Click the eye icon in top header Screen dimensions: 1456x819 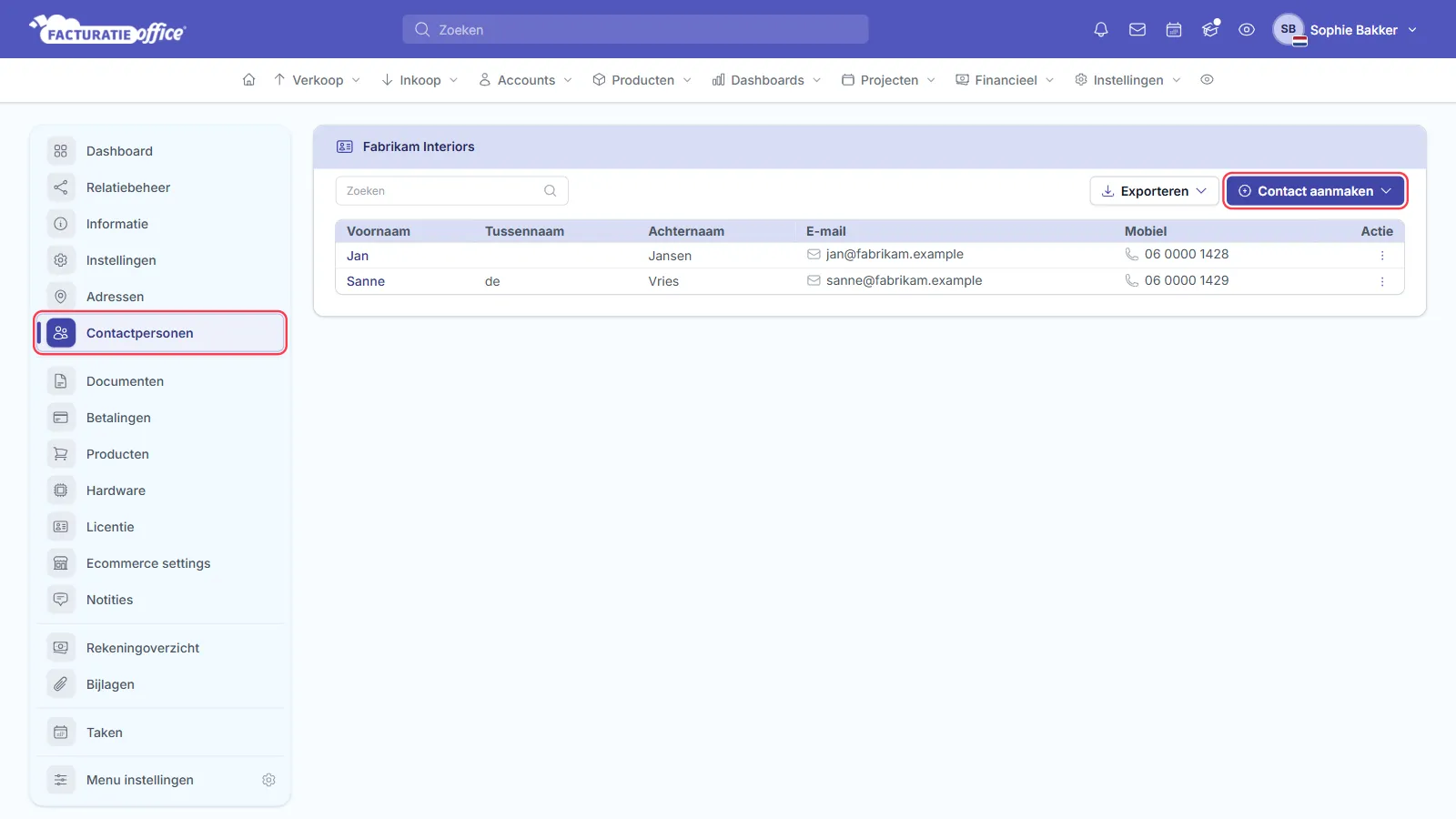point(1247,29)
